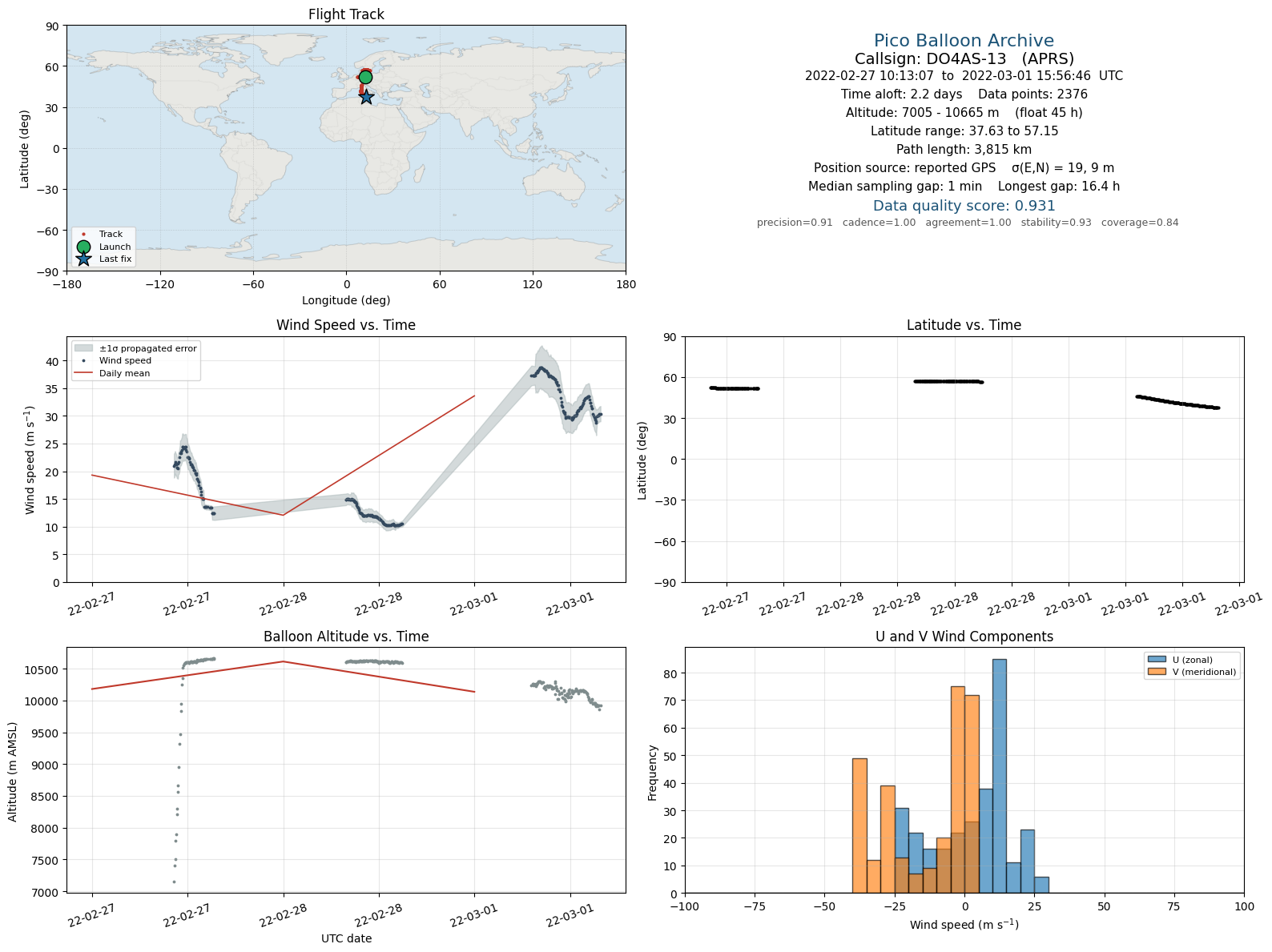Click the "Track" label in the map legend
This screenshot has width=1272, height=952.
click(111, 235)
